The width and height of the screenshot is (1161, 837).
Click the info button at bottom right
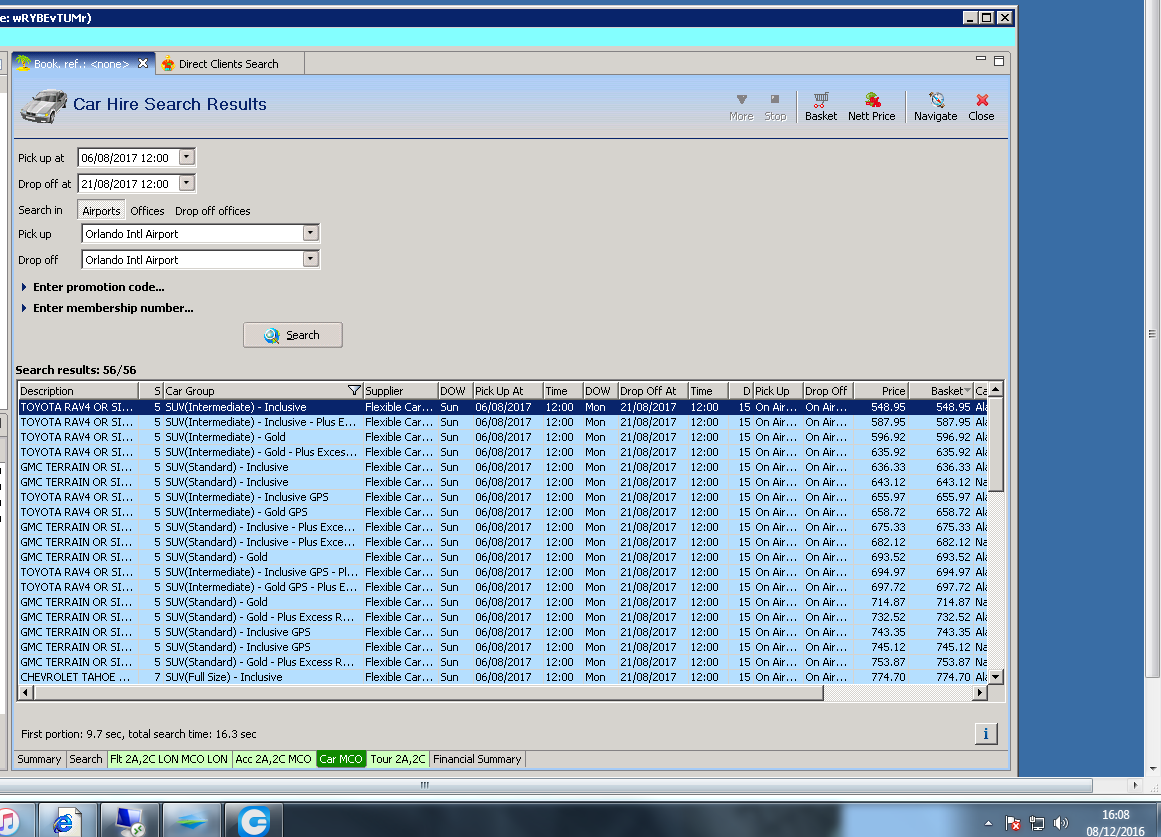point(986,733)
